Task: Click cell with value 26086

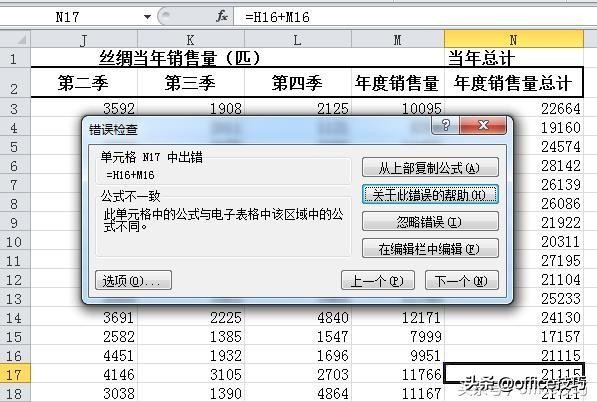Action: pos(548,204)
